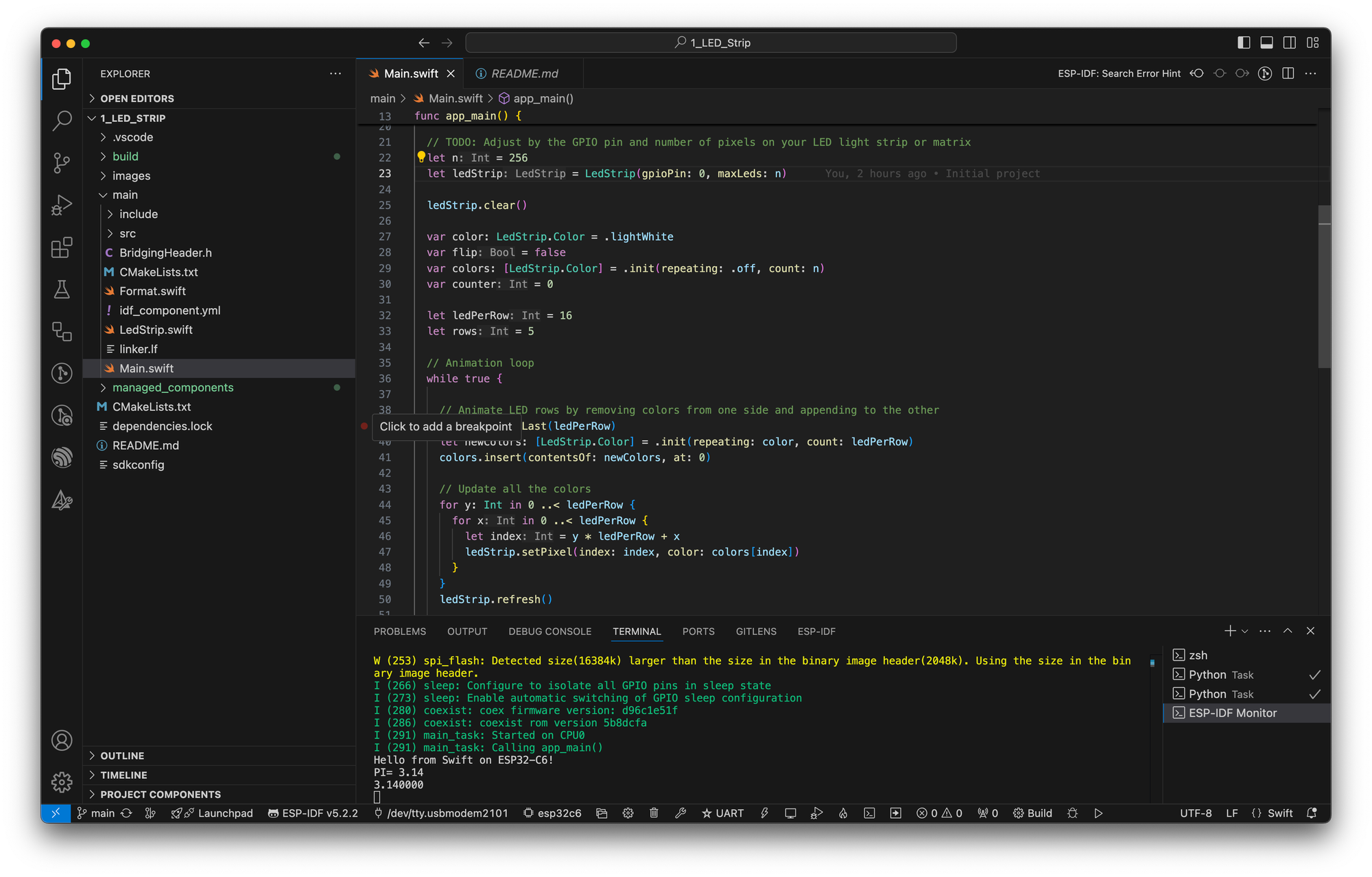Image resolution: width=1372 pixels, height=877 pixels.
Task: Open the Extensions view
Action: tap(62, 248)
